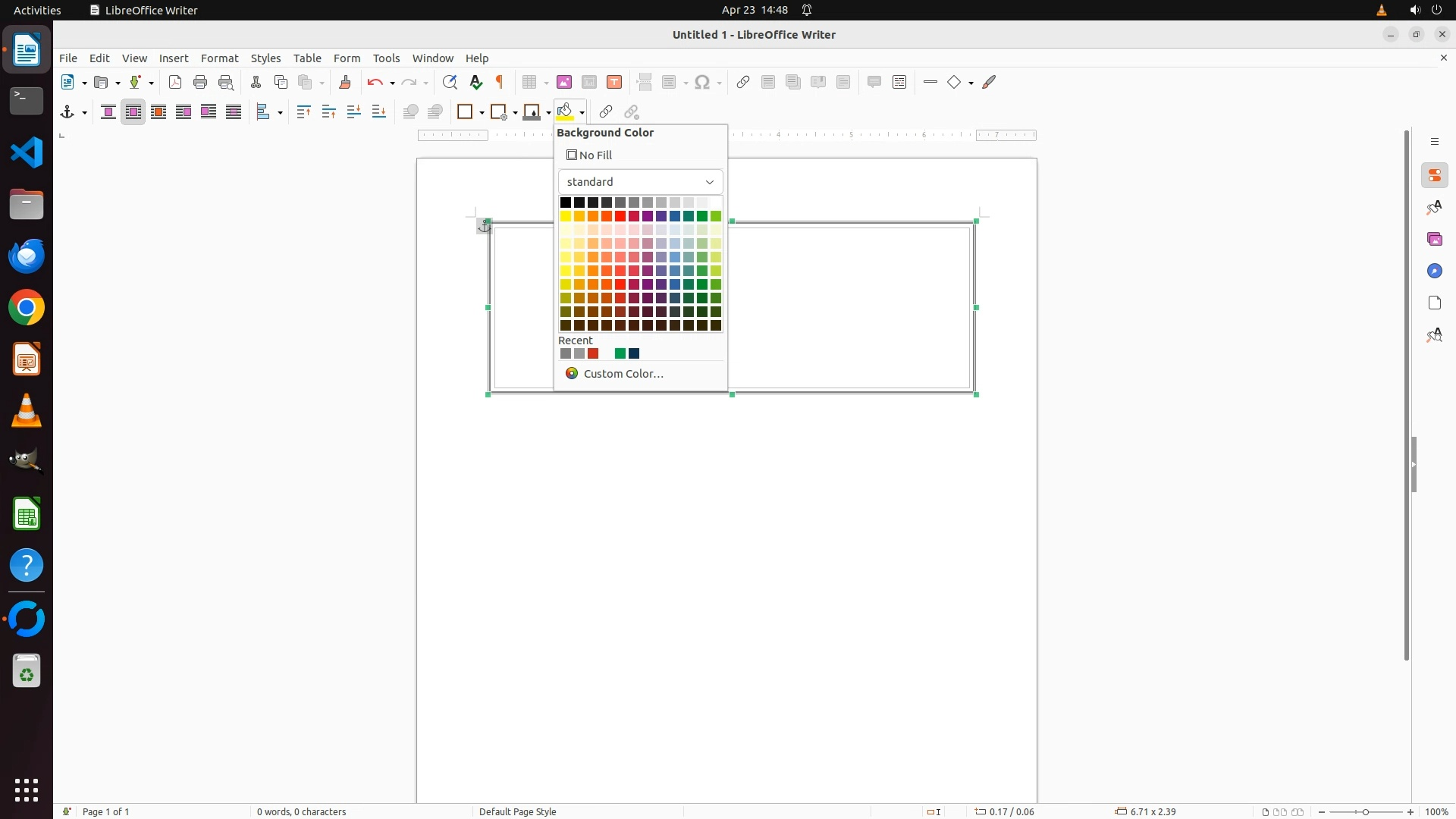Click the Insert Image icon
1456x819 pixels.
564,83
